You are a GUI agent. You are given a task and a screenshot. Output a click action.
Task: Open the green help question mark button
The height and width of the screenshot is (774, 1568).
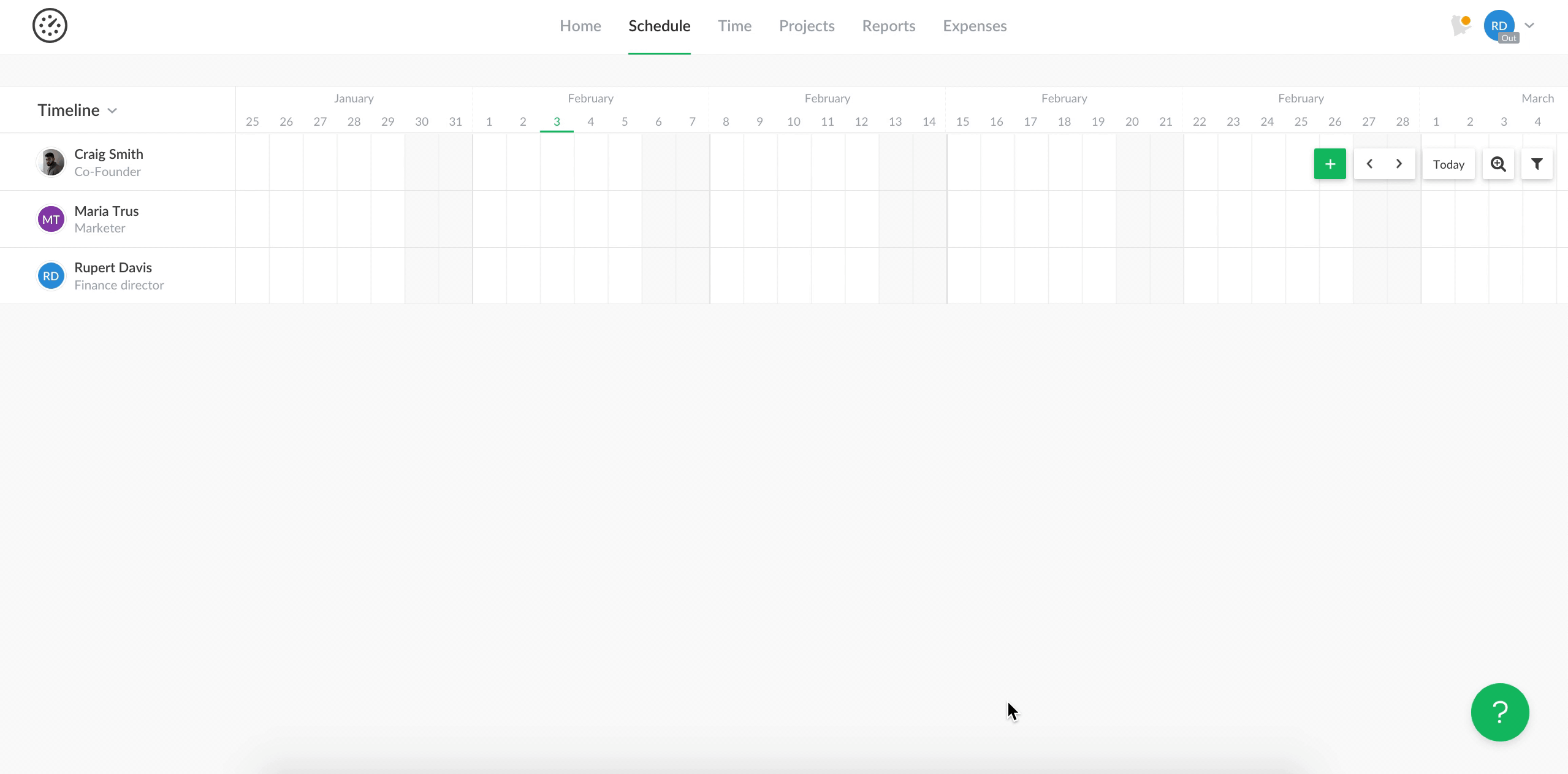pyautogui.click(x=1499, y=712)
